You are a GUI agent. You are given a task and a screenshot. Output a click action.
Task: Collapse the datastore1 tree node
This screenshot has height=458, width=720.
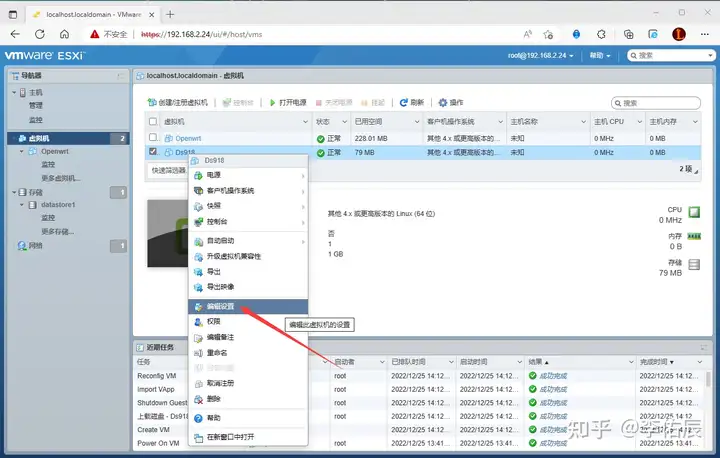click(x=22, y=205)
